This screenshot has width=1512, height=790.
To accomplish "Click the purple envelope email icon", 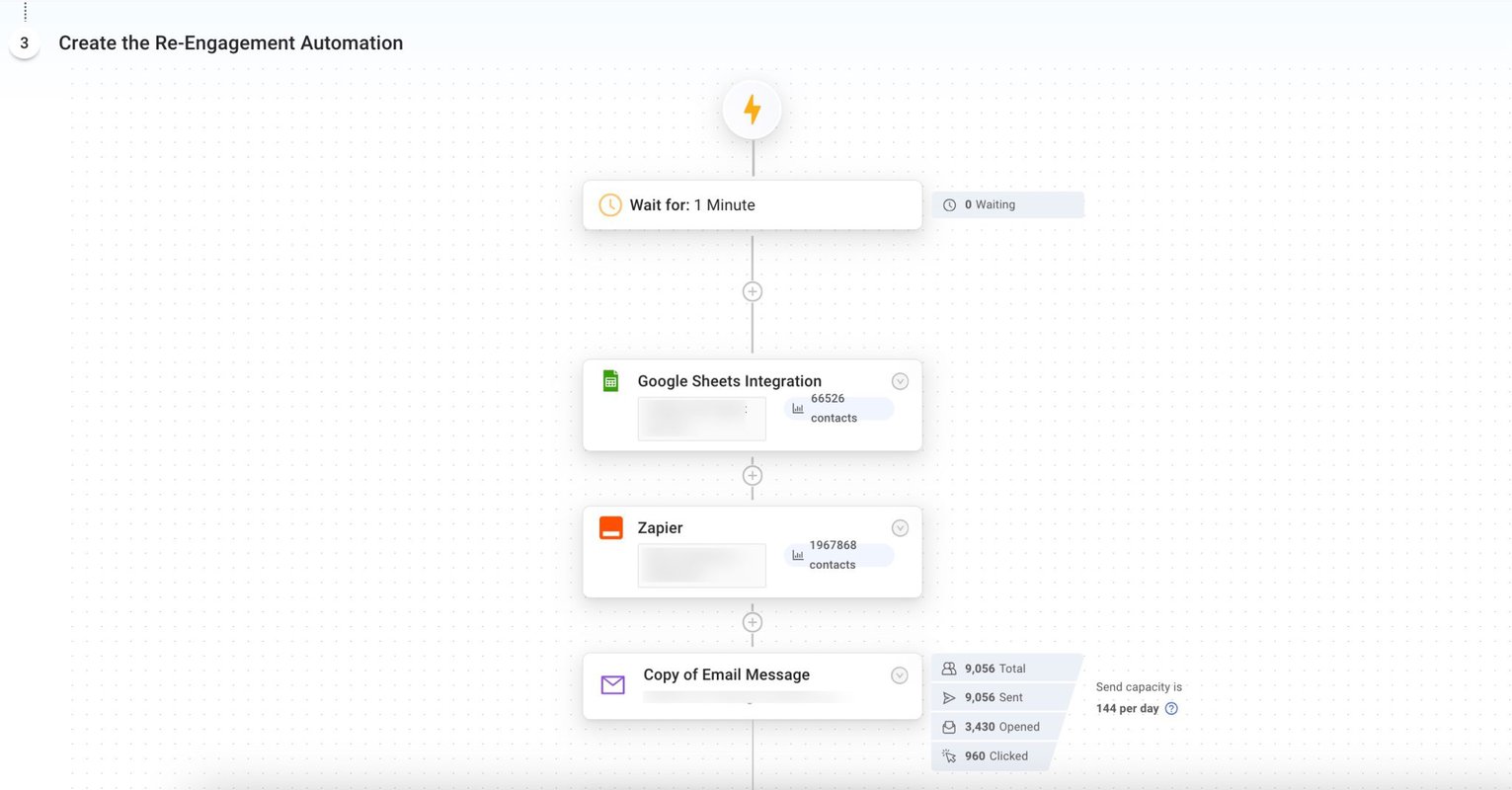I will pyautogui.click(x=612, y=684).
